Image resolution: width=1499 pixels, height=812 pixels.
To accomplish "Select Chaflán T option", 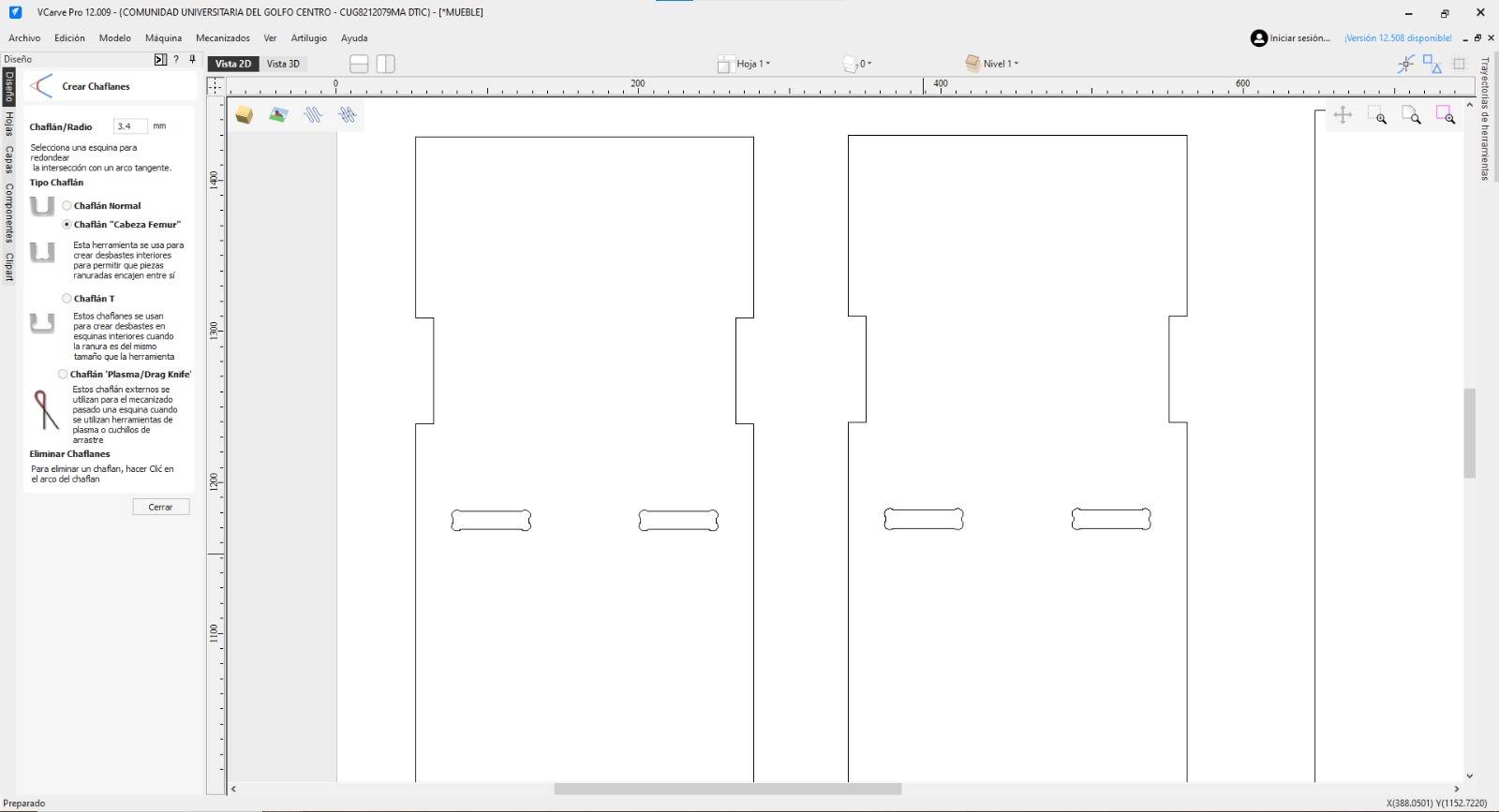I will click(67, 299).
